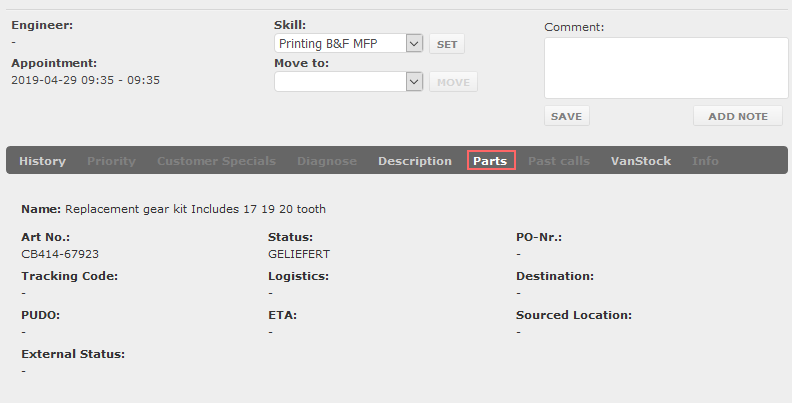Focus the Comment text area

pyautogui.click(x=666, y=68)
